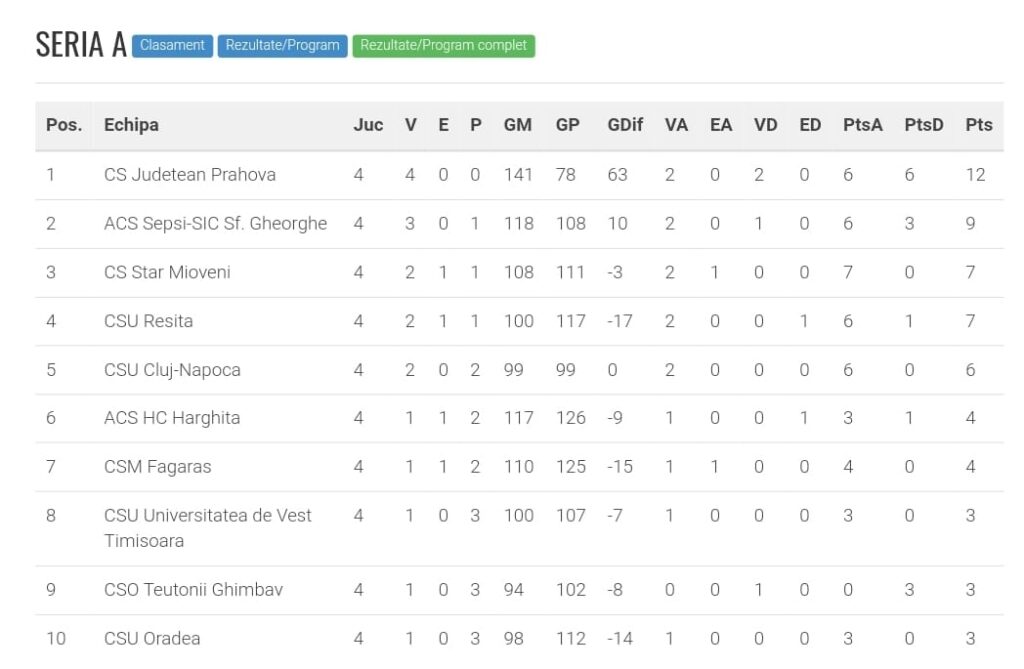Open the Clasament tab button
Screen dimensions: 1024x669
[172, 46]
